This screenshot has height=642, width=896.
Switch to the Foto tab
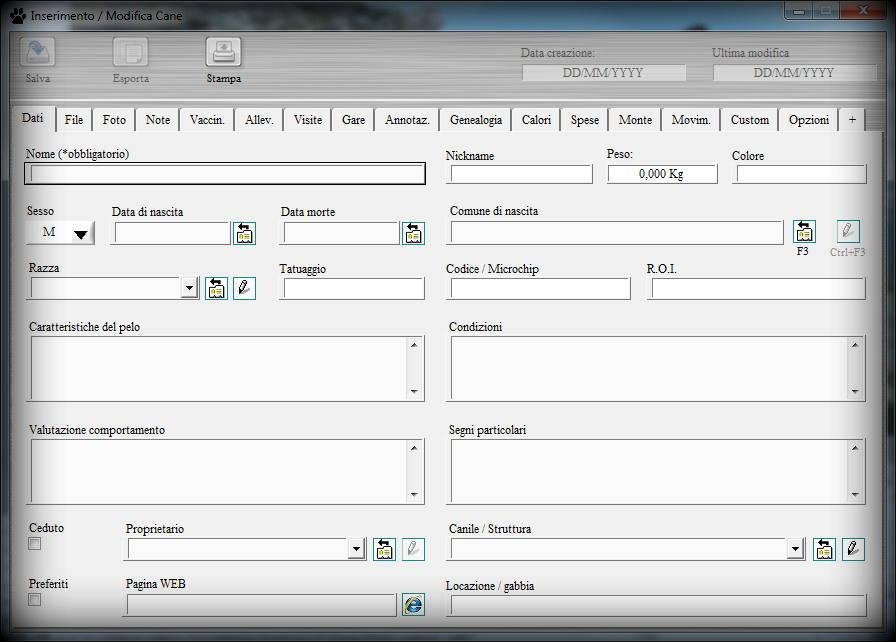tap(114, 120)
